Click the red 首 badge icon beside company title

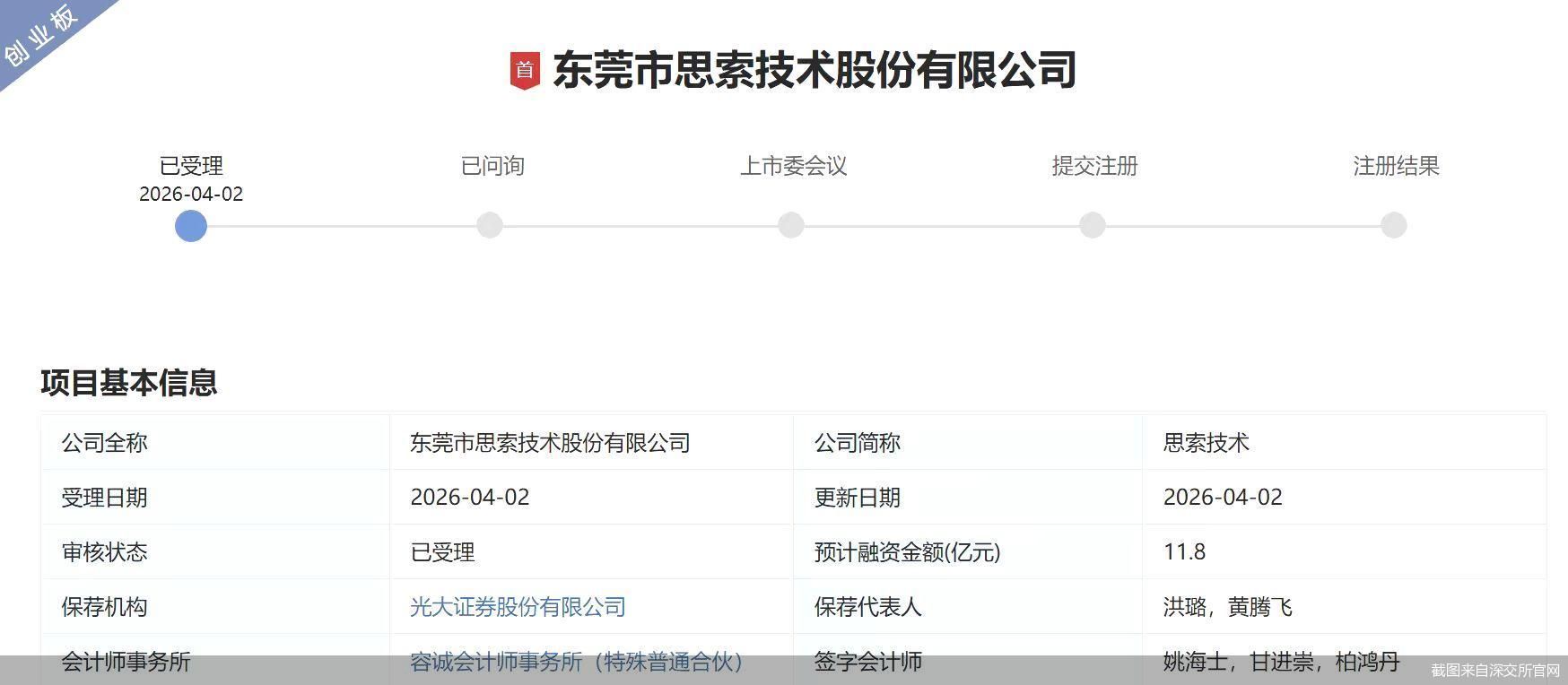525,71
